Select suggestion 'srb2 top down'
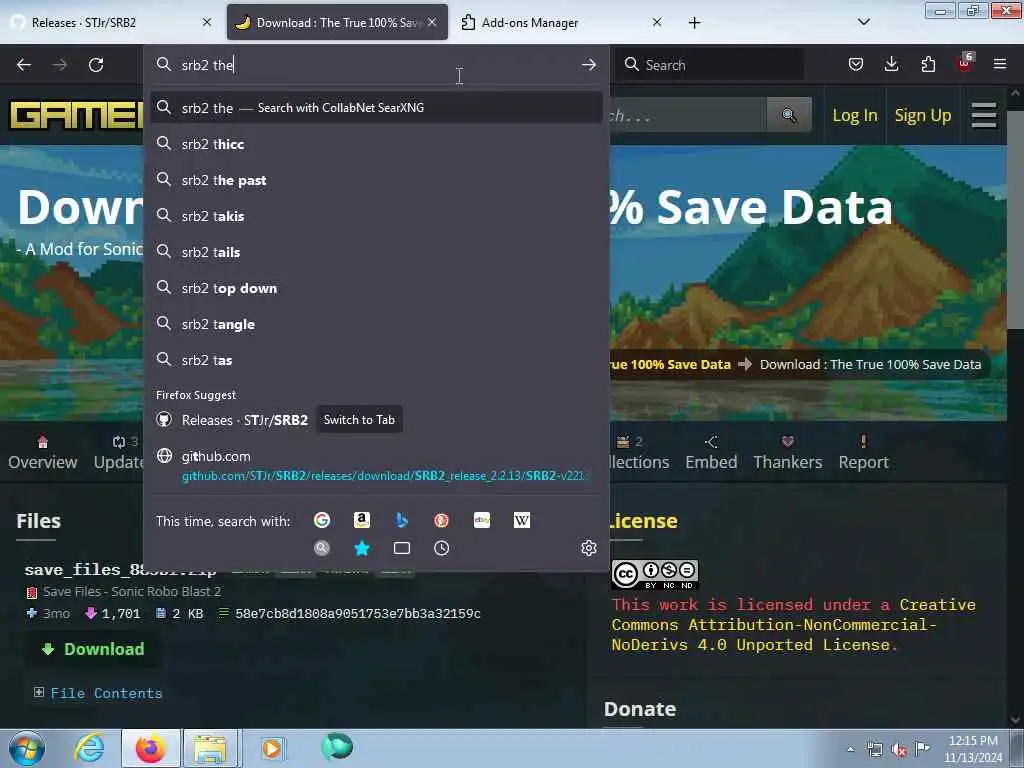 [376, 288]
